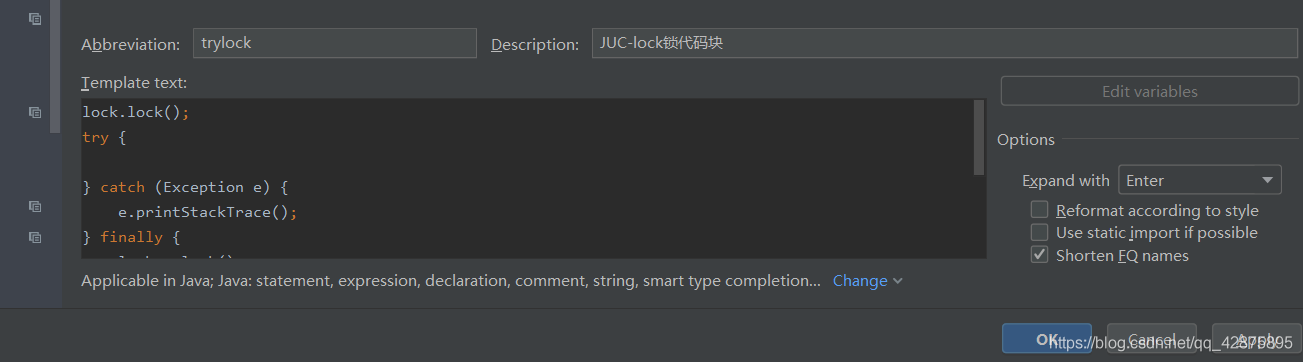1303x362 pixels.
Task: Place cursor on e.printStackTrace() line
Action: tap(215, 212)
